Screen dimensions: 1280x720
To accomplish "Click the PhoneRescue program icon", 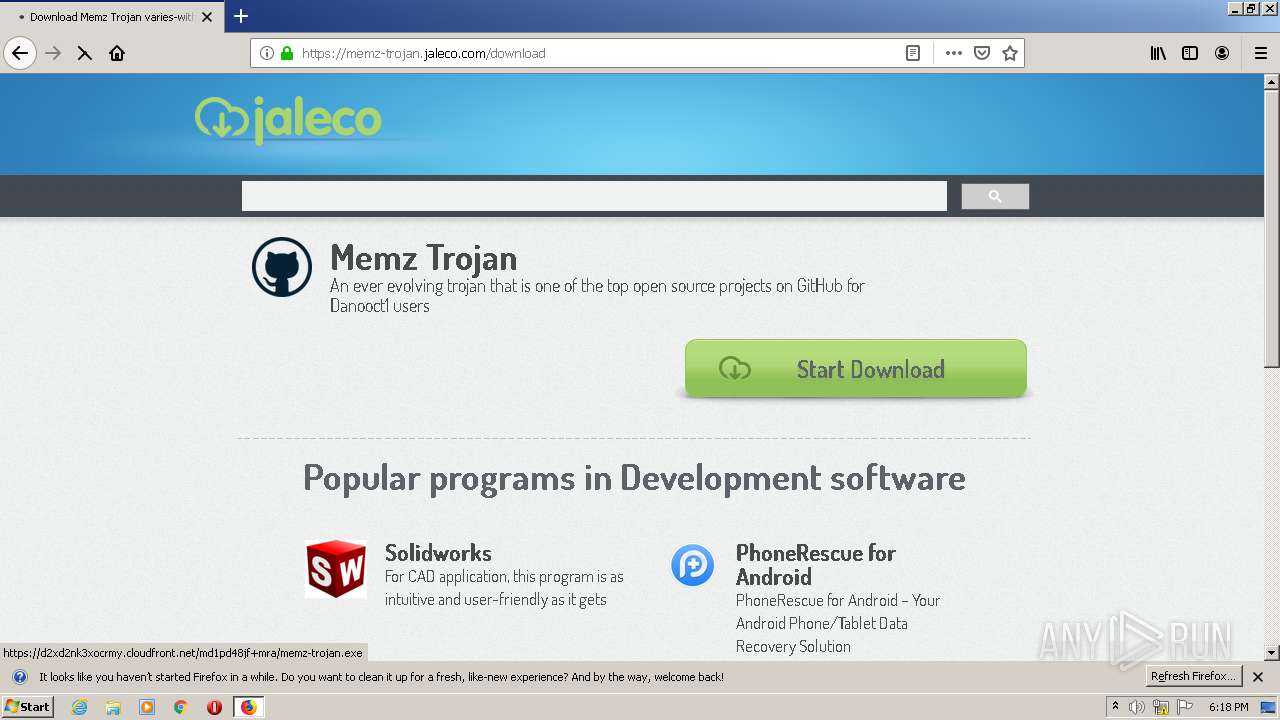I will pyautogui.click(x=693, y=565).
